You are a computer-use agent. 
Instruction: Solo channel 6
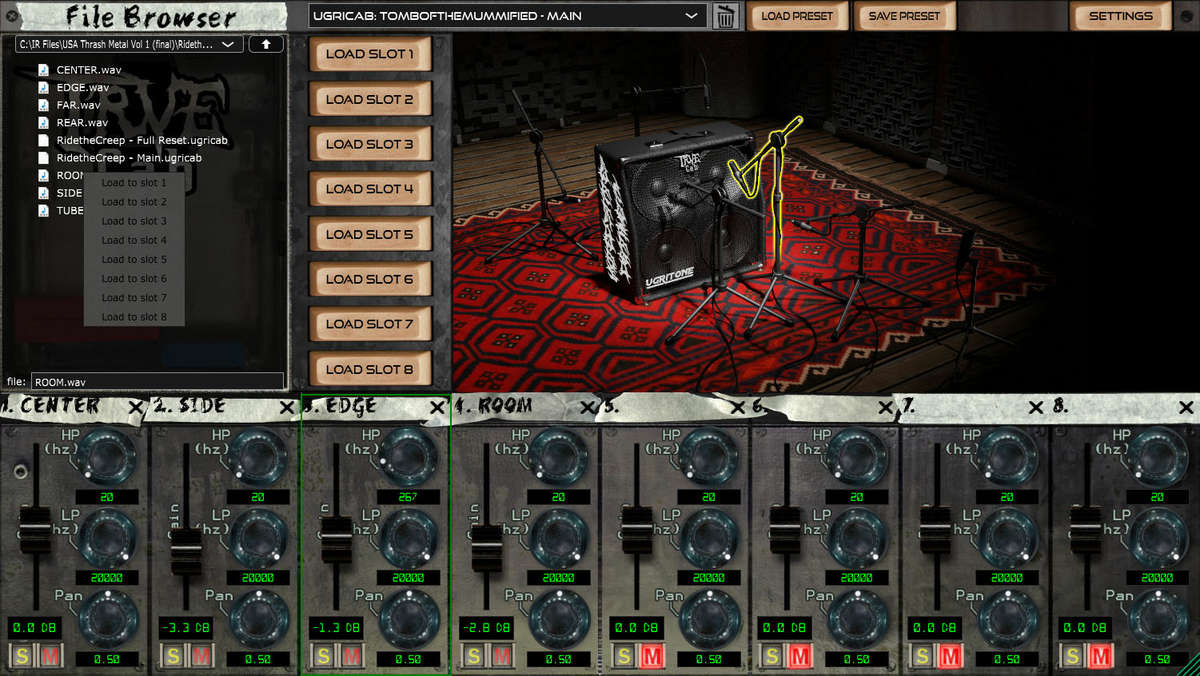pyautogui.click(x=772, y=656)
